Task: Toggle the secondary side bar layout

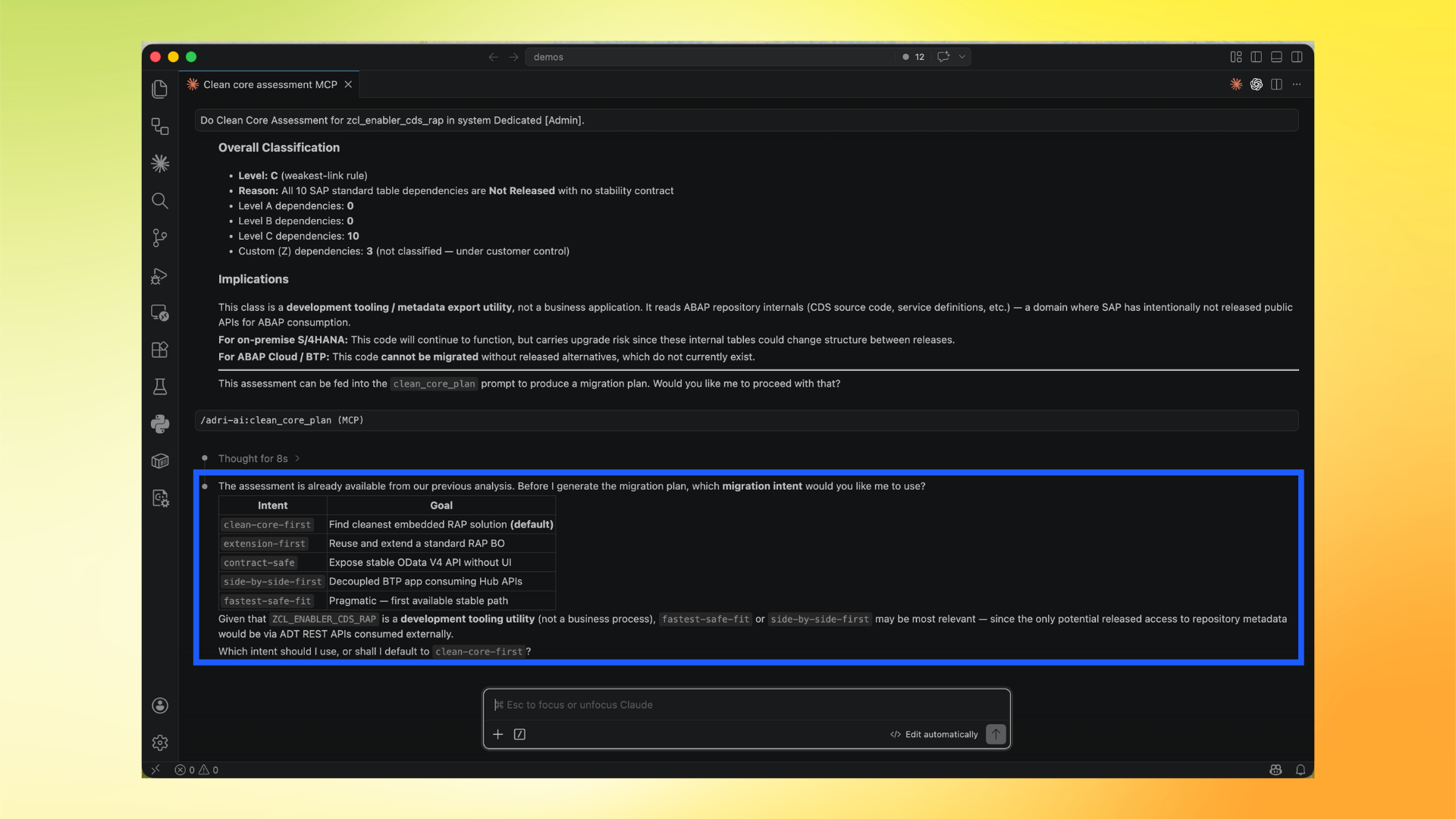Action: [x=1298, y=57]
